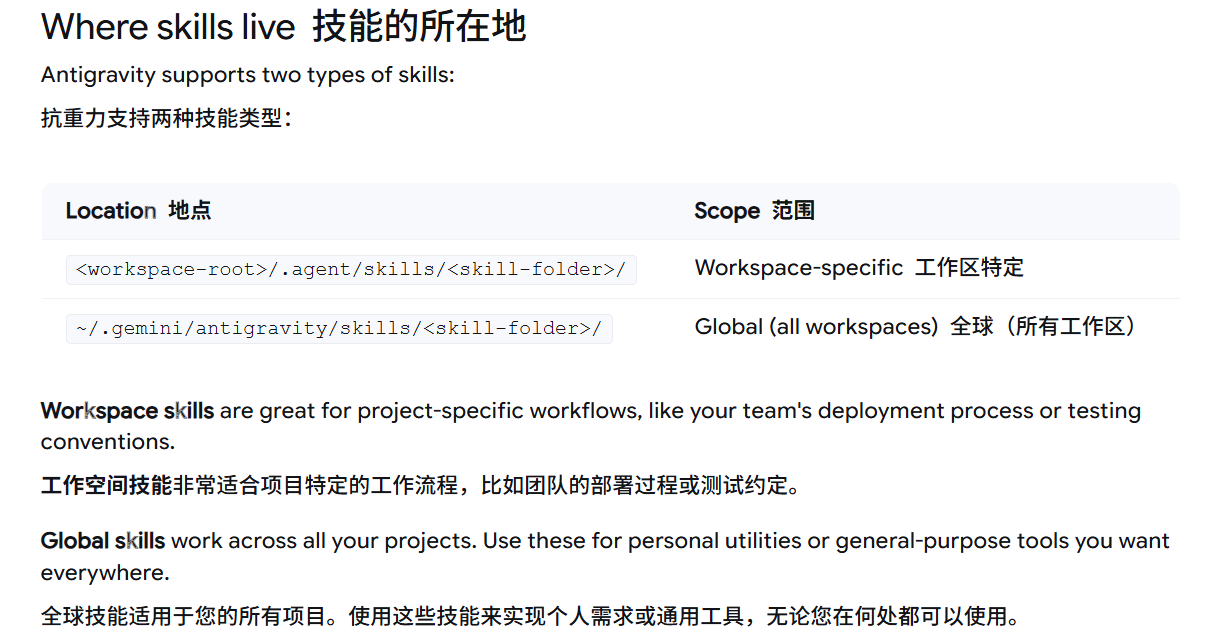Click the 'Scope 范围' column header
Viewport: 1229px width, 642px height.
tap(754, 211)
